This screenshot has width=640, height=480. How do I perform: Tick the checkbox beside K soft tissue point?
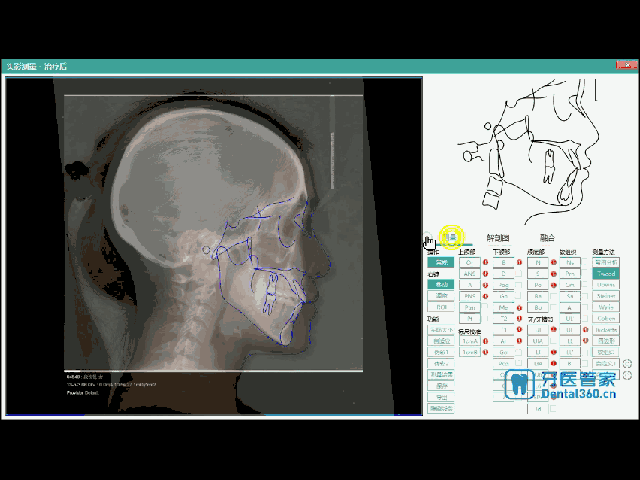pos(585,363)
